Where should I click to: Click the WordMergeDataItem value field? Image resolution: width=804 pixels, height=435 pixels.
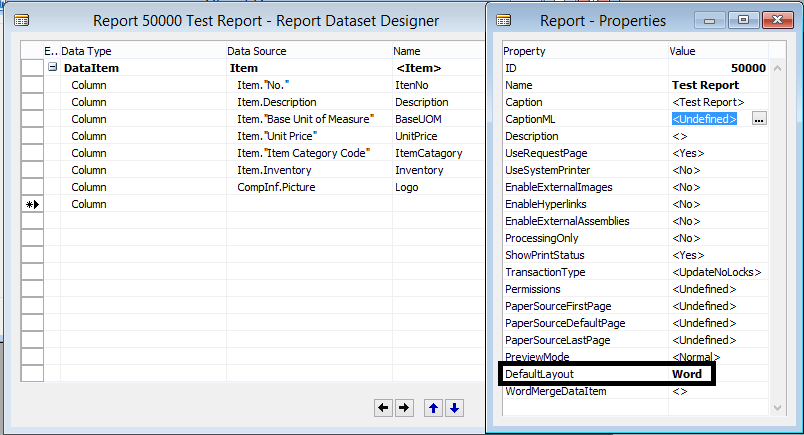click(717, 391)
